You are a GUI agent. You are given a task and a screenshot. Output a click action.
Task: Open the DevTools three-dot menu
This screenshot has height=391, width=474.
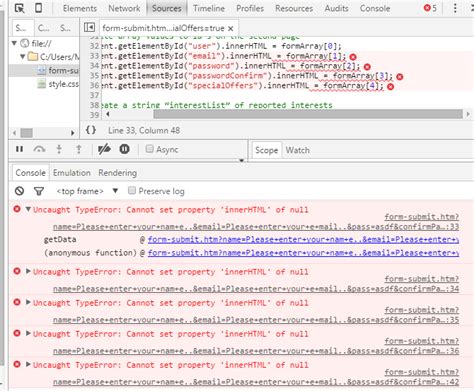pyautogui.click(x=455, y=8)
